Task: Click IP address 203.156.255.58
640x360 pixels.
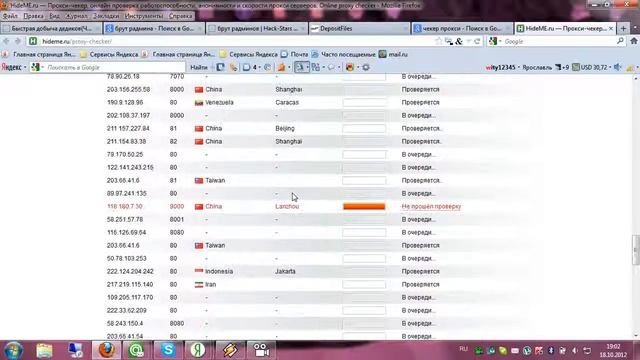Action: [128, 89]
